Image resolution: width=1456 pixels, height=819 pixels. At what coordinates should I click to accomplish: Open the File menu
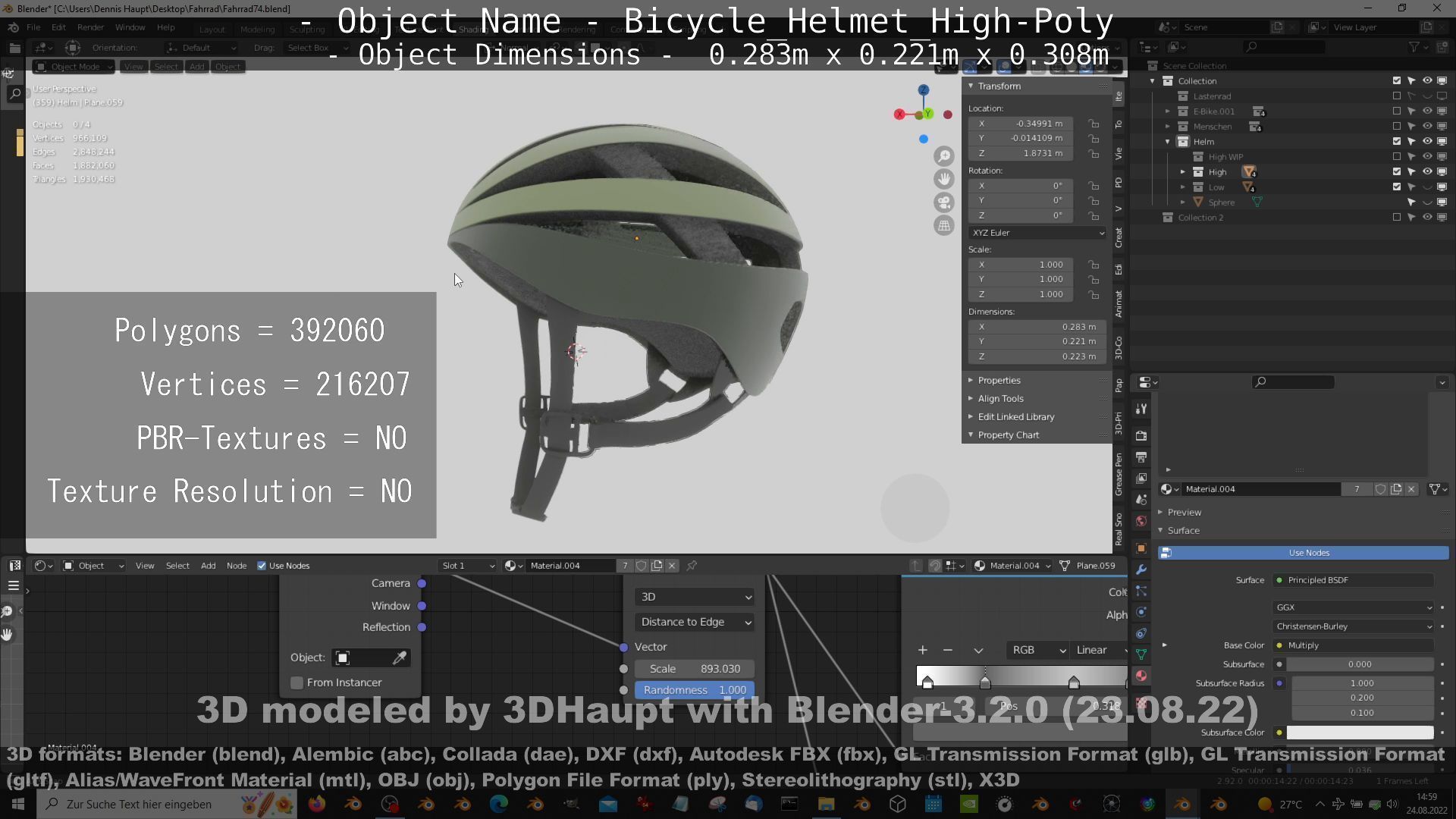pyautogui.click(x=33, y=27)
